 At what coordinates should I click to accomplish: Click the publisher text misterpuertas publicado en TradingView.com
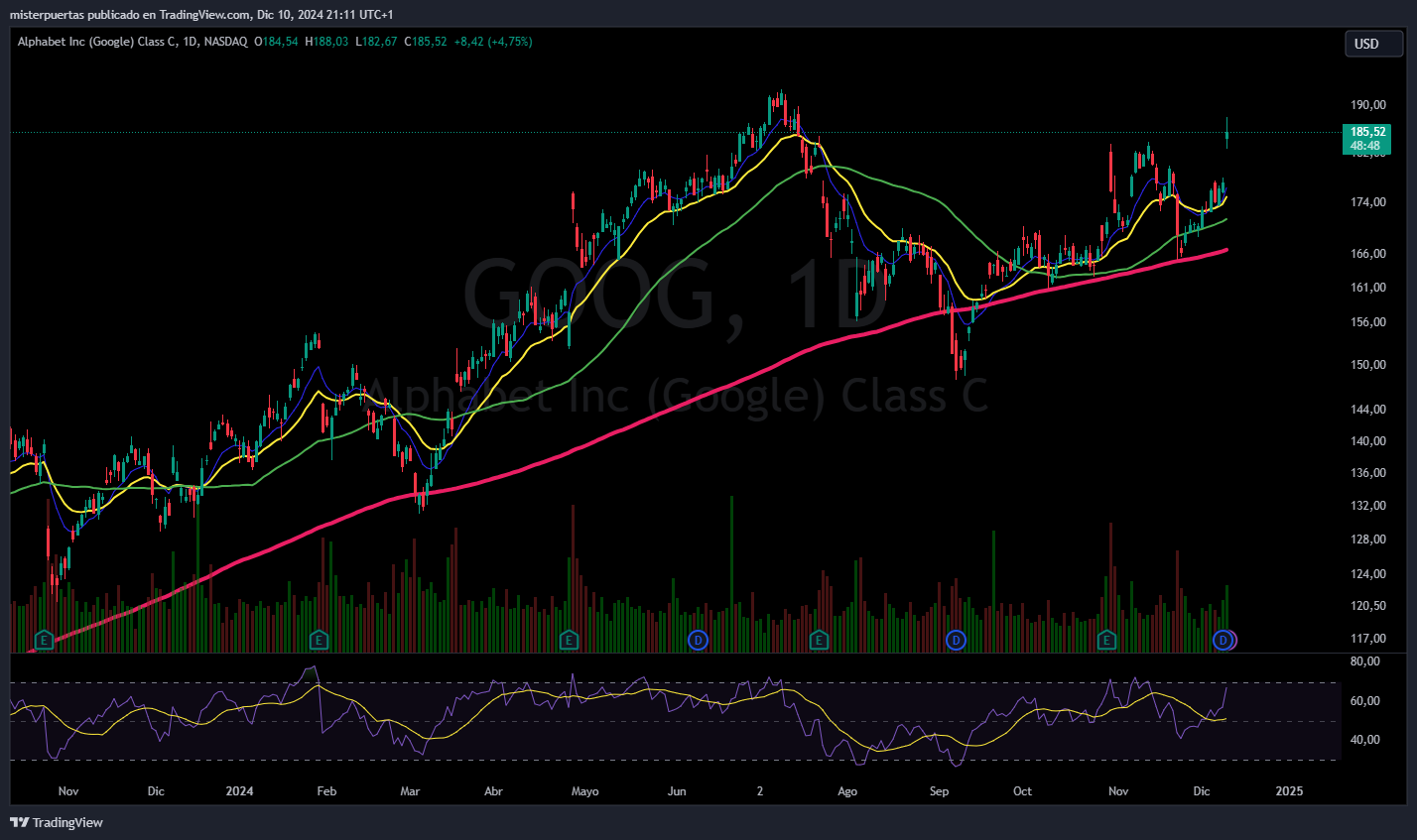point(131,15)
